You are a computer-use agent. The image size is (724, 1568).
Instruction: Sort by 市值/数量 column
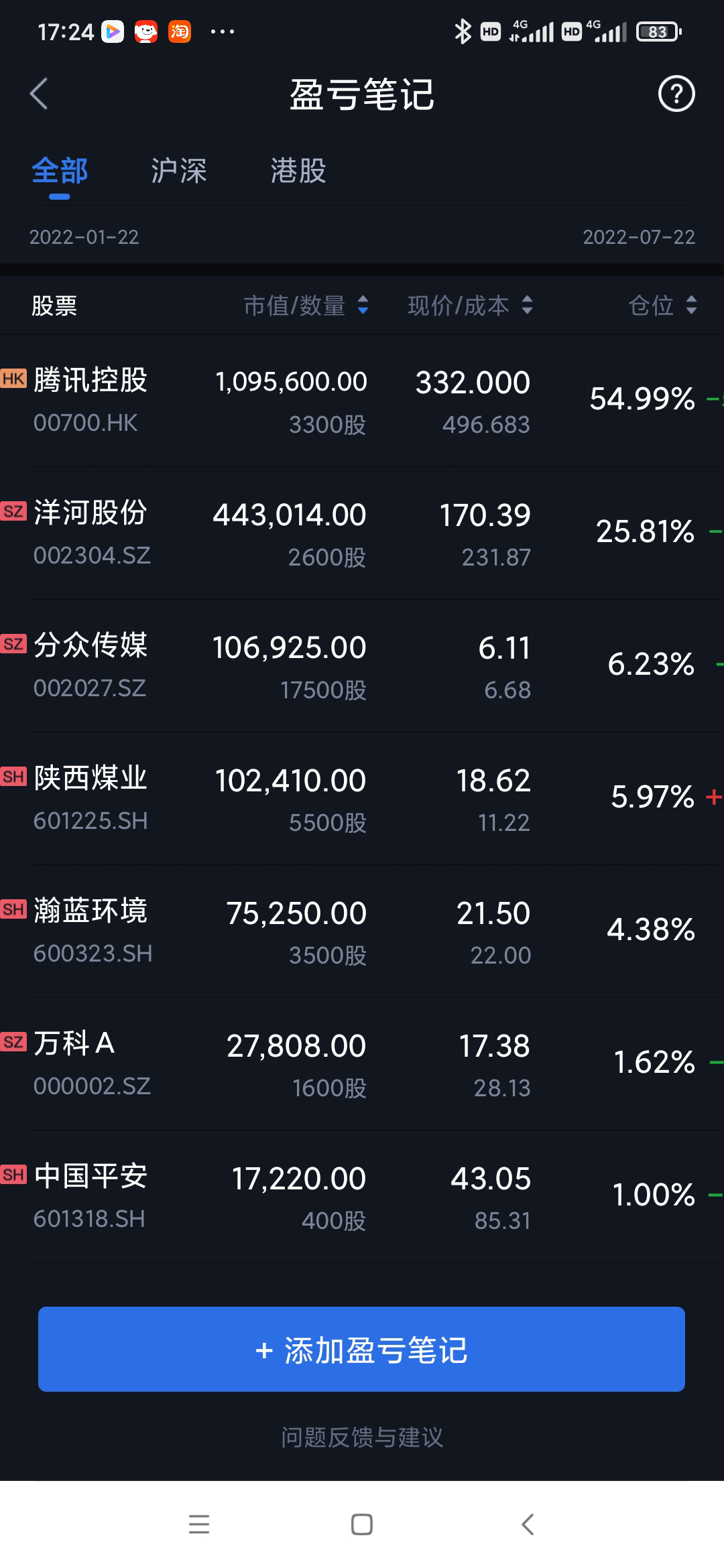coord(306,306)
